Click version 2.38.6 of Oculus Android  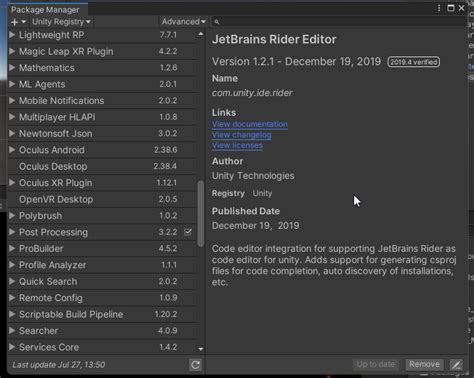(166, 150)
